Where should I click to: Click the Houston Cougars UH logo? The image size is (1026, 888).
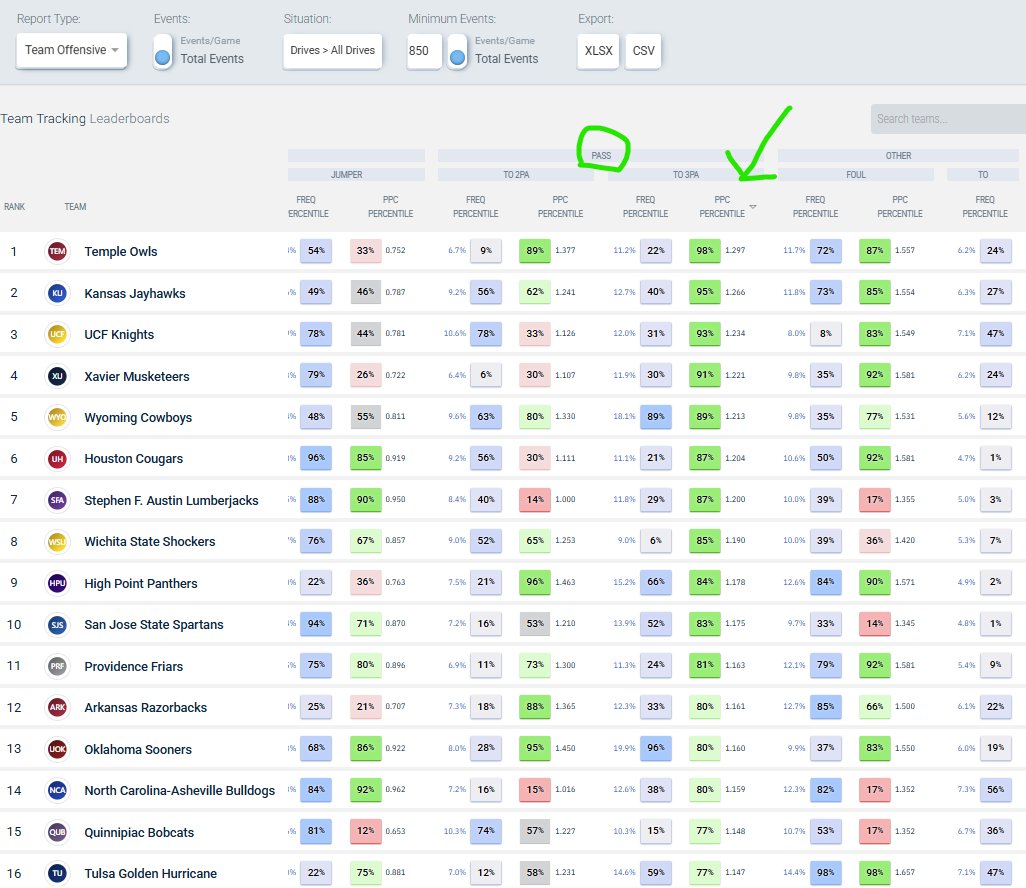point(58,459)
